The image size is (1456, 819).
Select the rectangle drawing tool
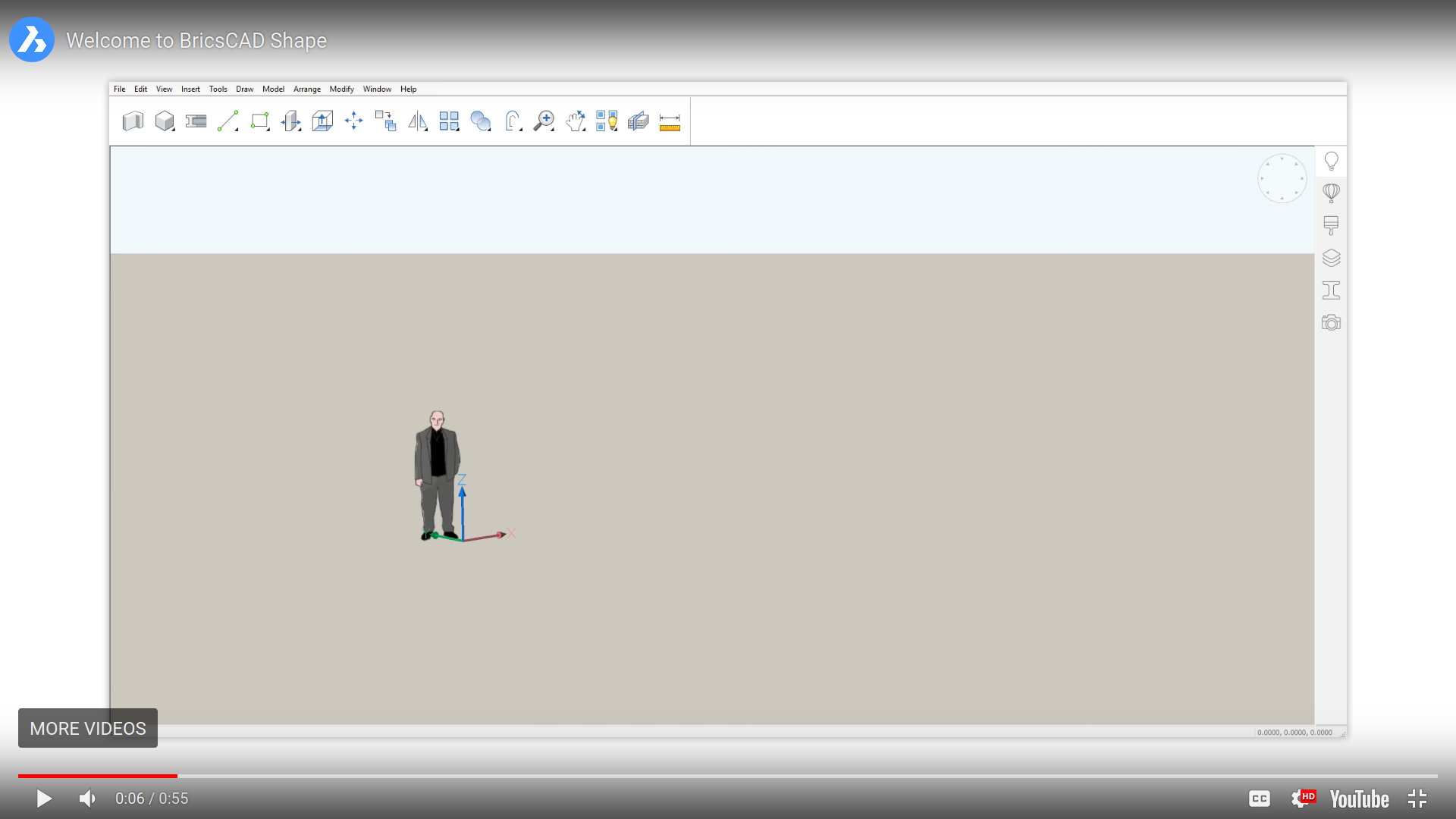[260, 121]
